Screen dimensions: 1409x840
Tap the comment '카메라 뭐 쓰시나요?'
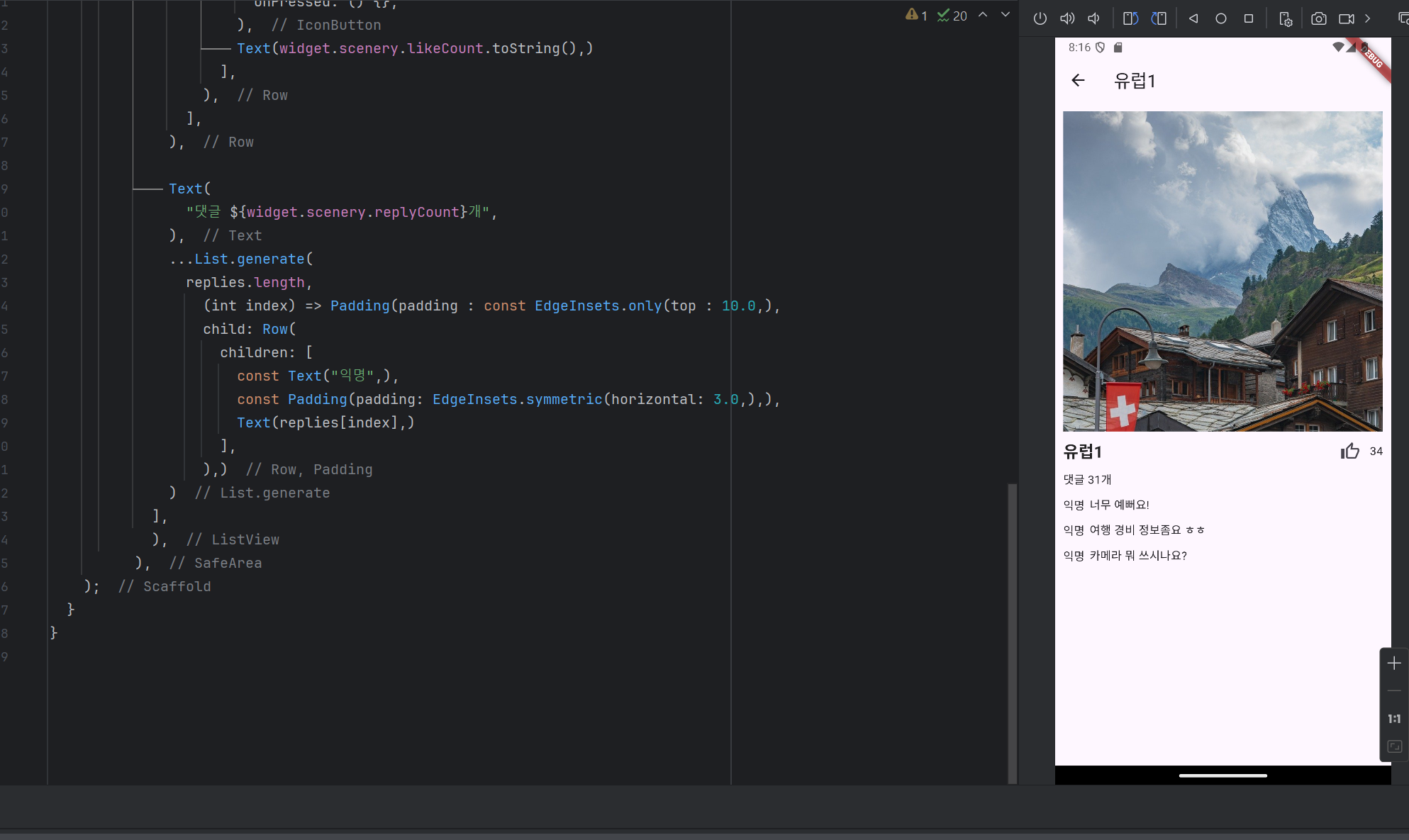pos(1138,556)
